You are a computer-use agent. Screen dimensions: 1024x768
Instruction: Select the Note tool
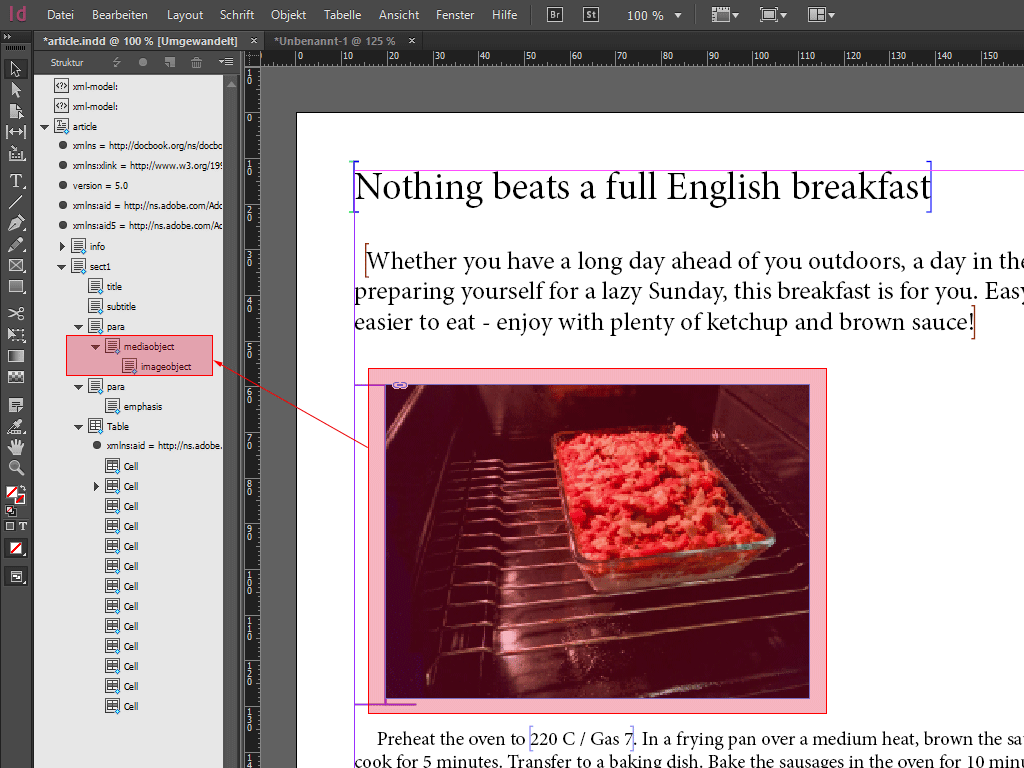16,405
